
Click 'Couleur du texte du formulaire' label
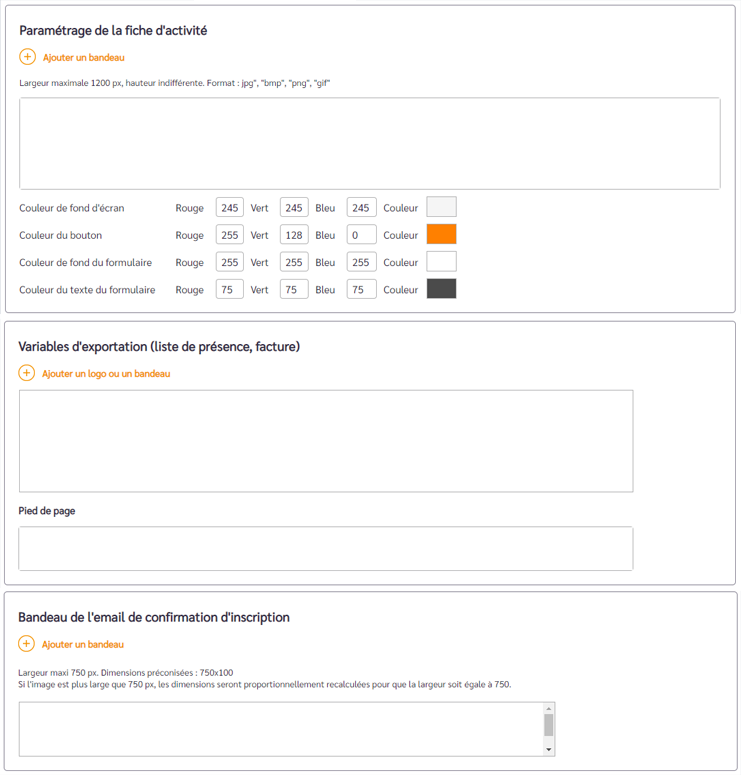click(87, 290)
